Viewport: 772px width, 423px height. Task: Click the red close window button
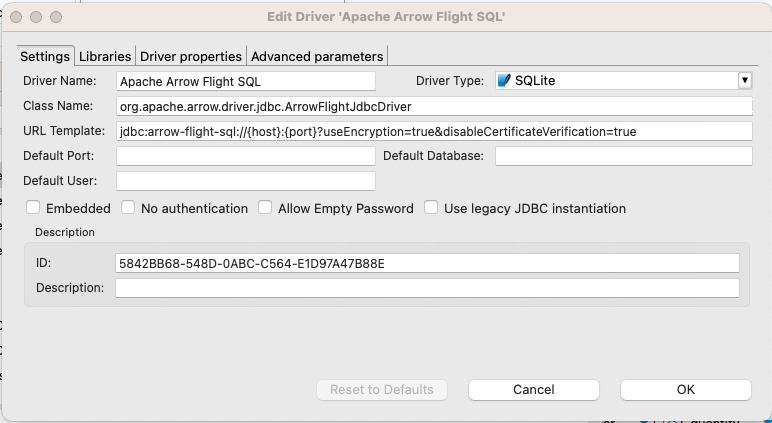15,17
